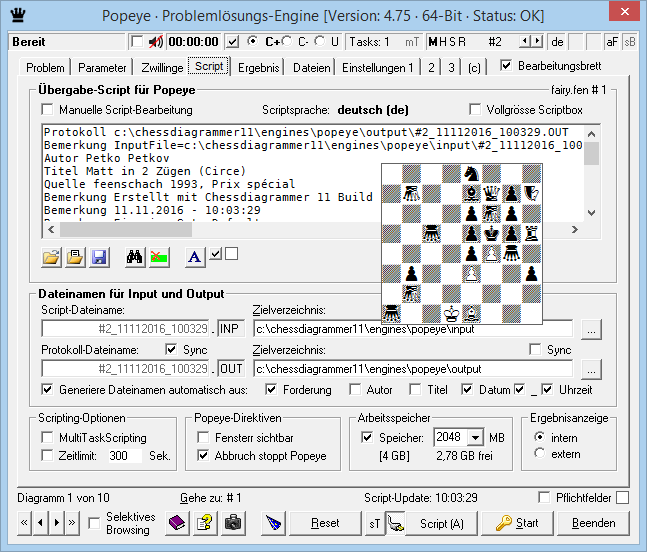This screenshot has width=647, height=552.
Task: Open the Einstellungen 1 tab
Action: (378, 67)
